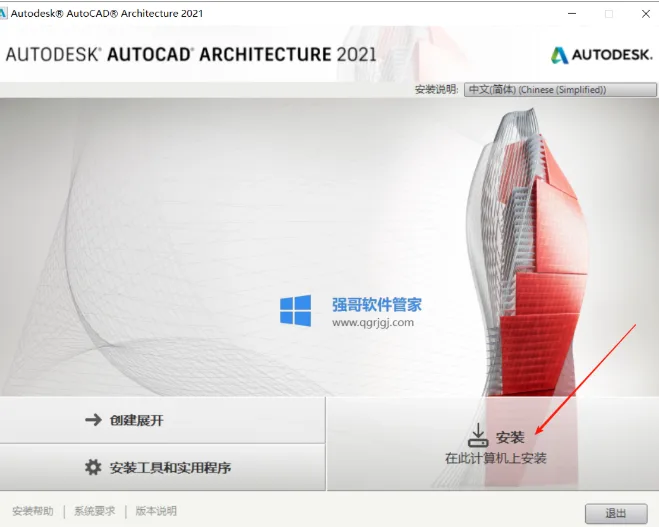The height and width of the screenshot is (527, 659).
Task: Click the arrow icon beside 创建展开
Action: click(93, 419)
